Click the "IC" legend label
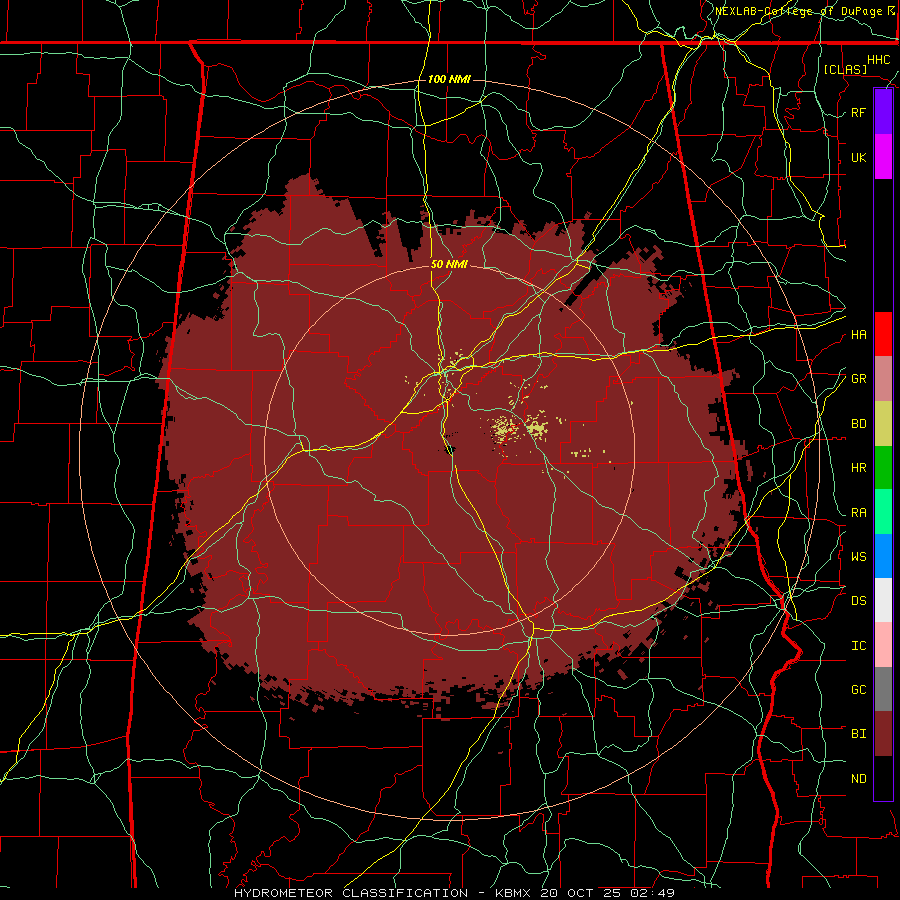The image size is (900, 900). click(x=858, y=646)
